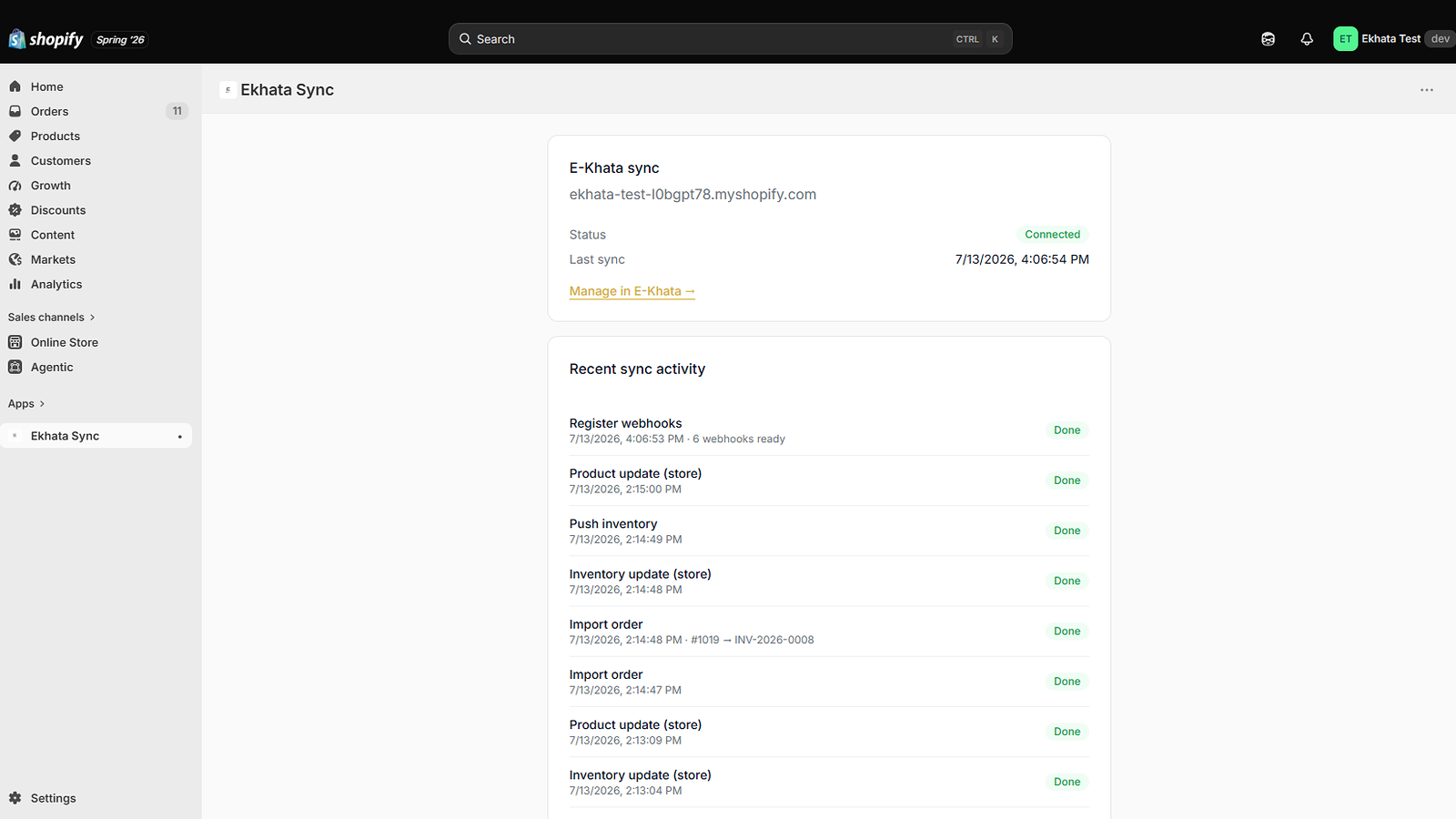The height and width of the screenshot is (819, 1456).
Task: Focus the Search field
Action: click(730, 39)
